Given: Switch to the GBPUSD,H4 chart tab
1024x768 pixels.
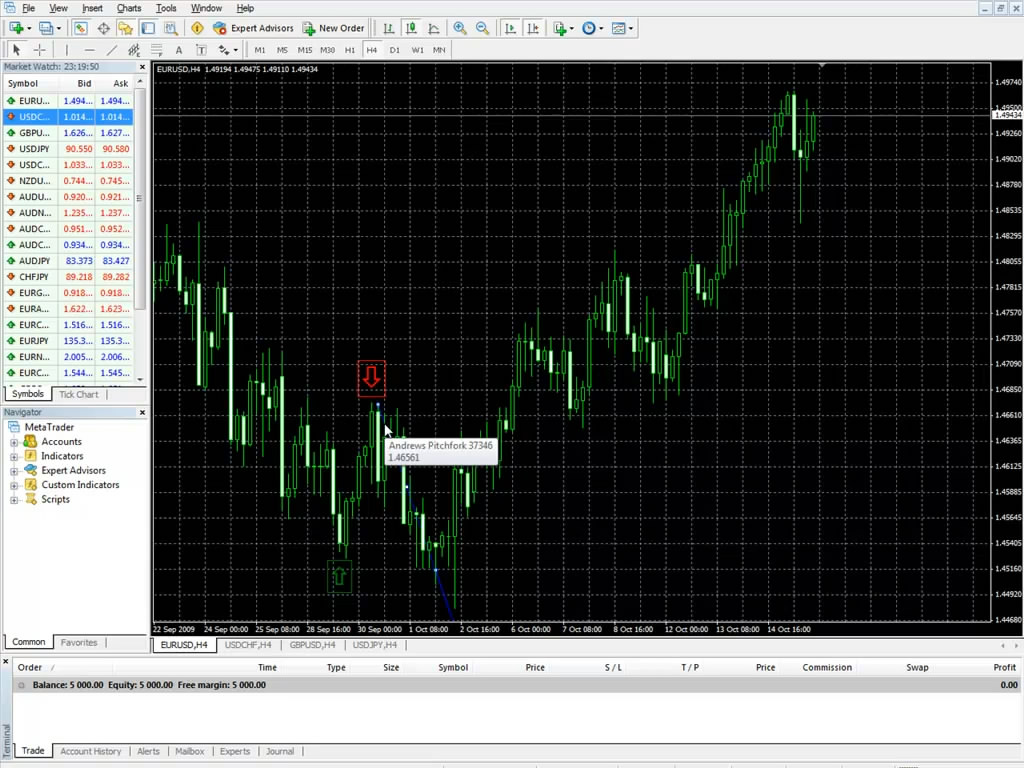Looking at the screenshot, I should coord(312,645).
